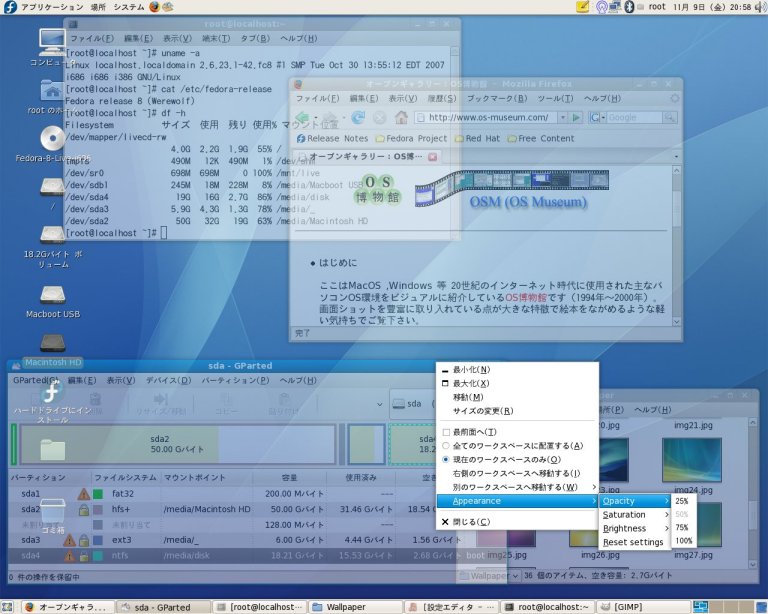This screenshot has width=768, height=614.
Task: Click Firefox home button
Action: pyautogui.click(x=401, y=118)
